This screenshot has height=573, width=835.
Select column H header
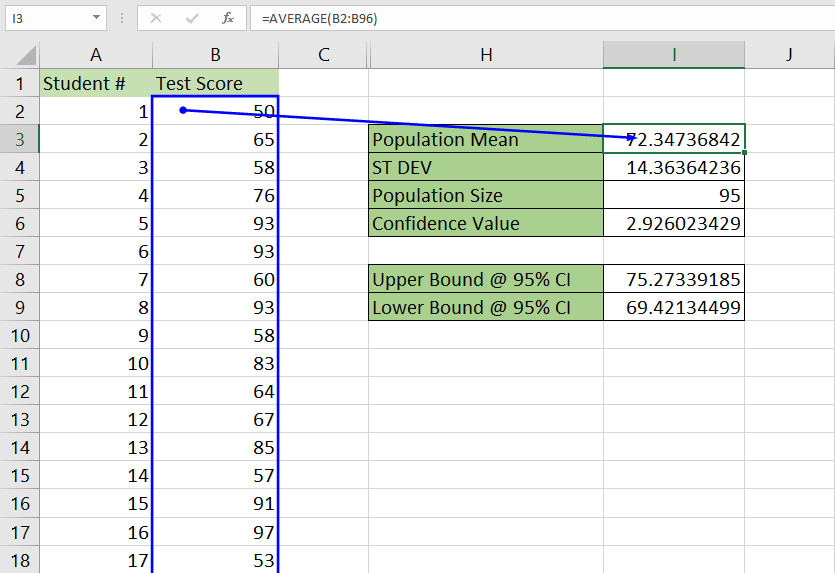tap(486, 55)
